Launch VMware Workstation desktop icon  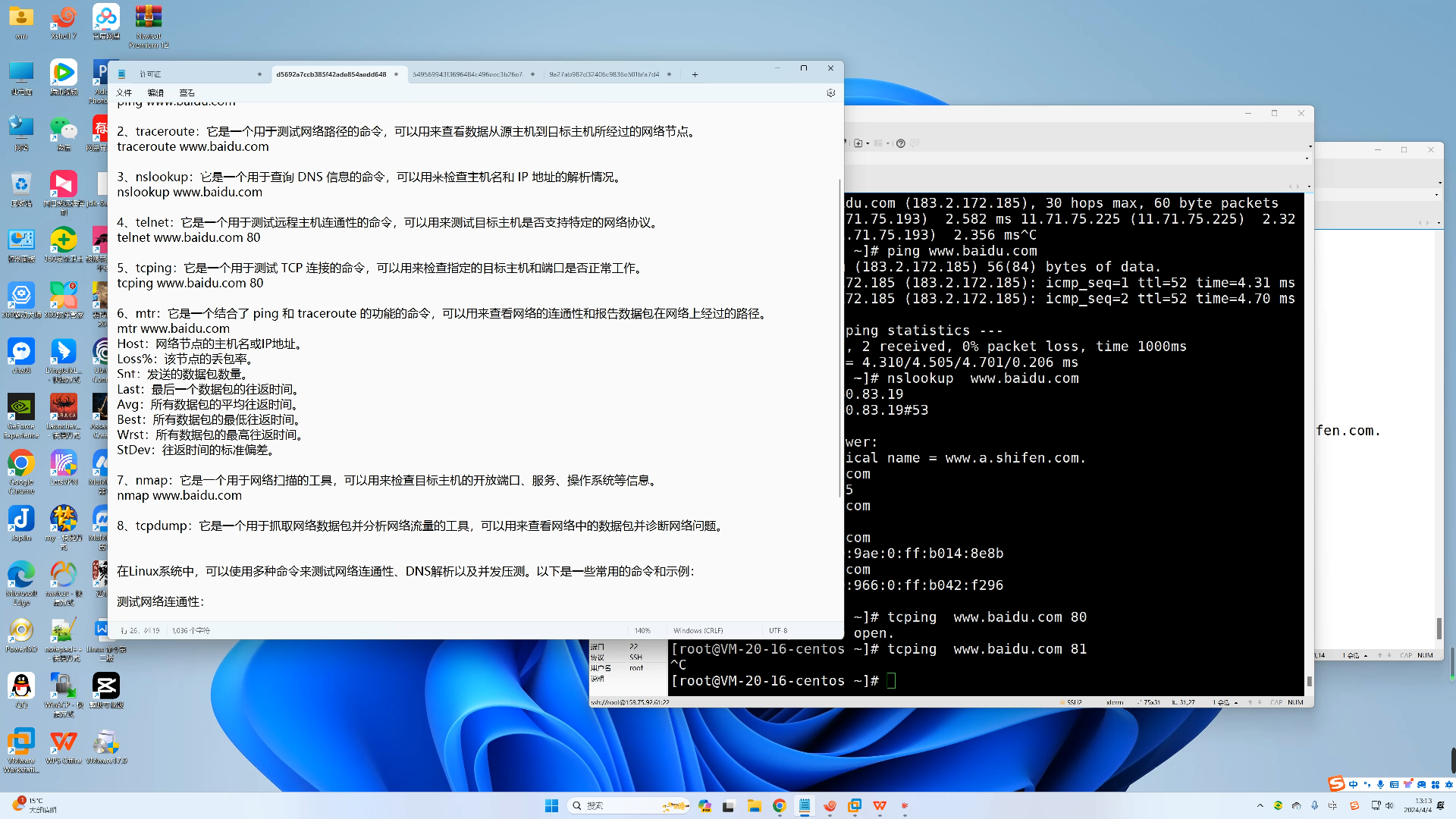21,749
